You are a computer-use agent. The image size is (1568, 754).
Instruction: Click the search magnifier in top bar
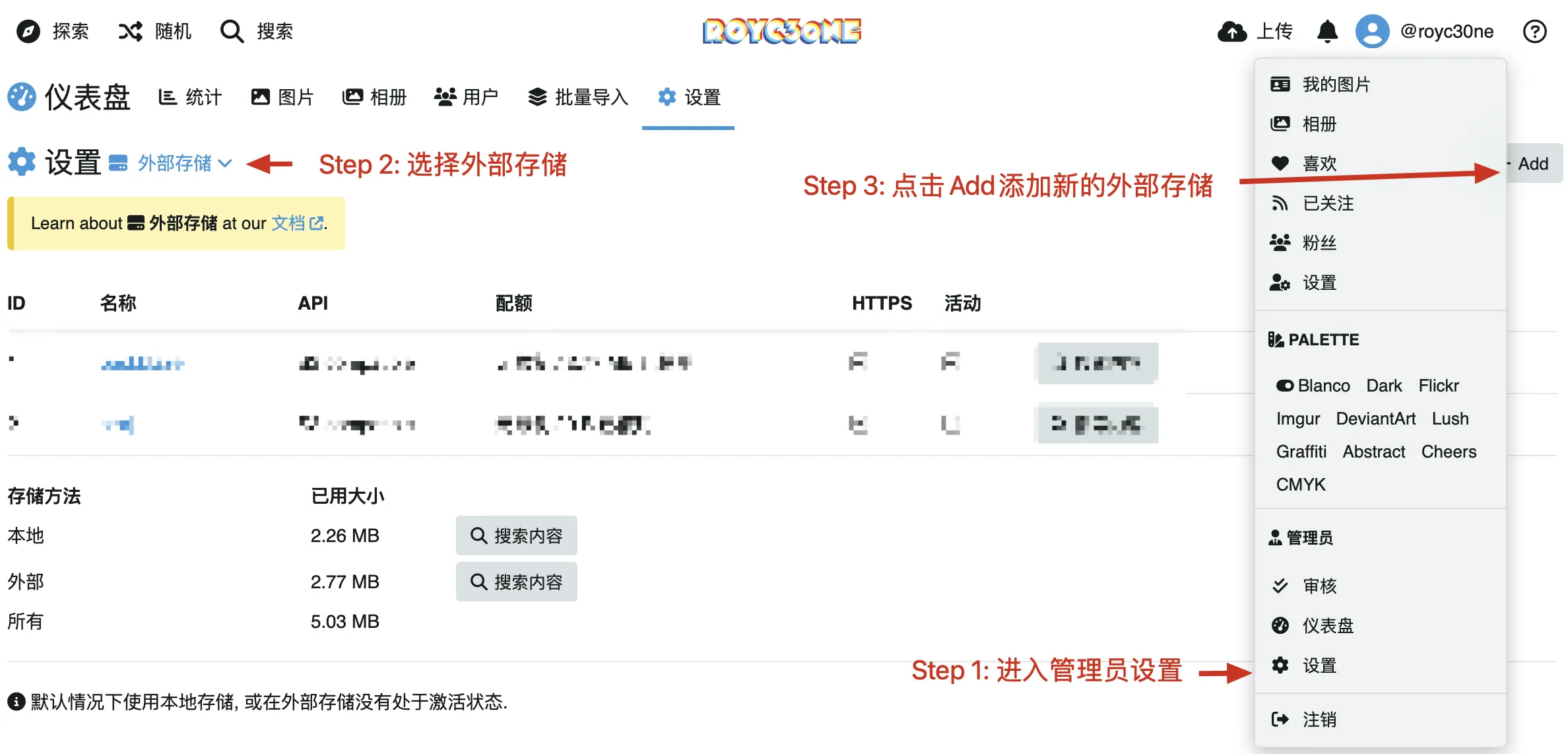pos(232,31)
